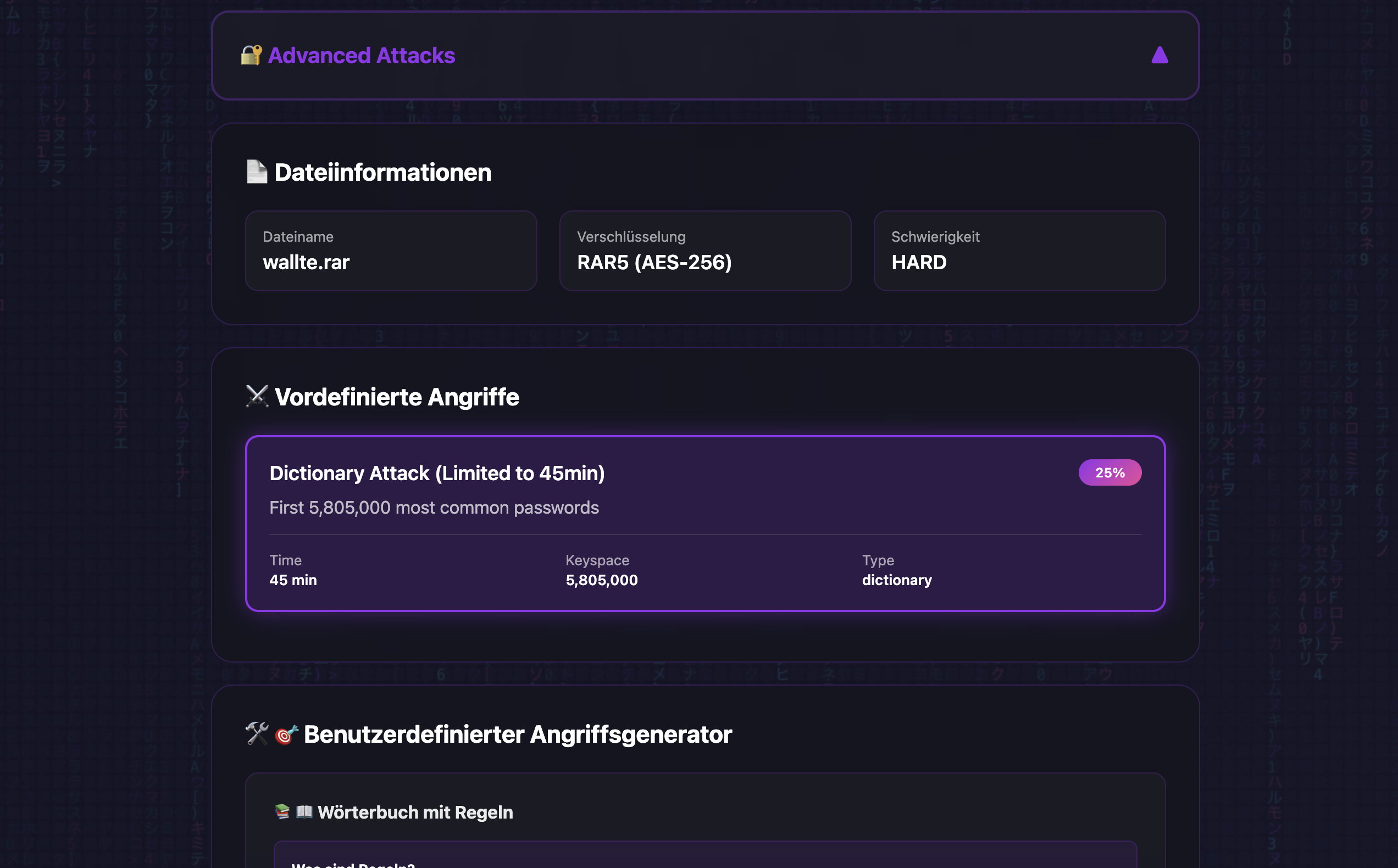Select the Dictionary Attack card
The width and height of the screenshot is (1398, 868).
pos(705,523)
